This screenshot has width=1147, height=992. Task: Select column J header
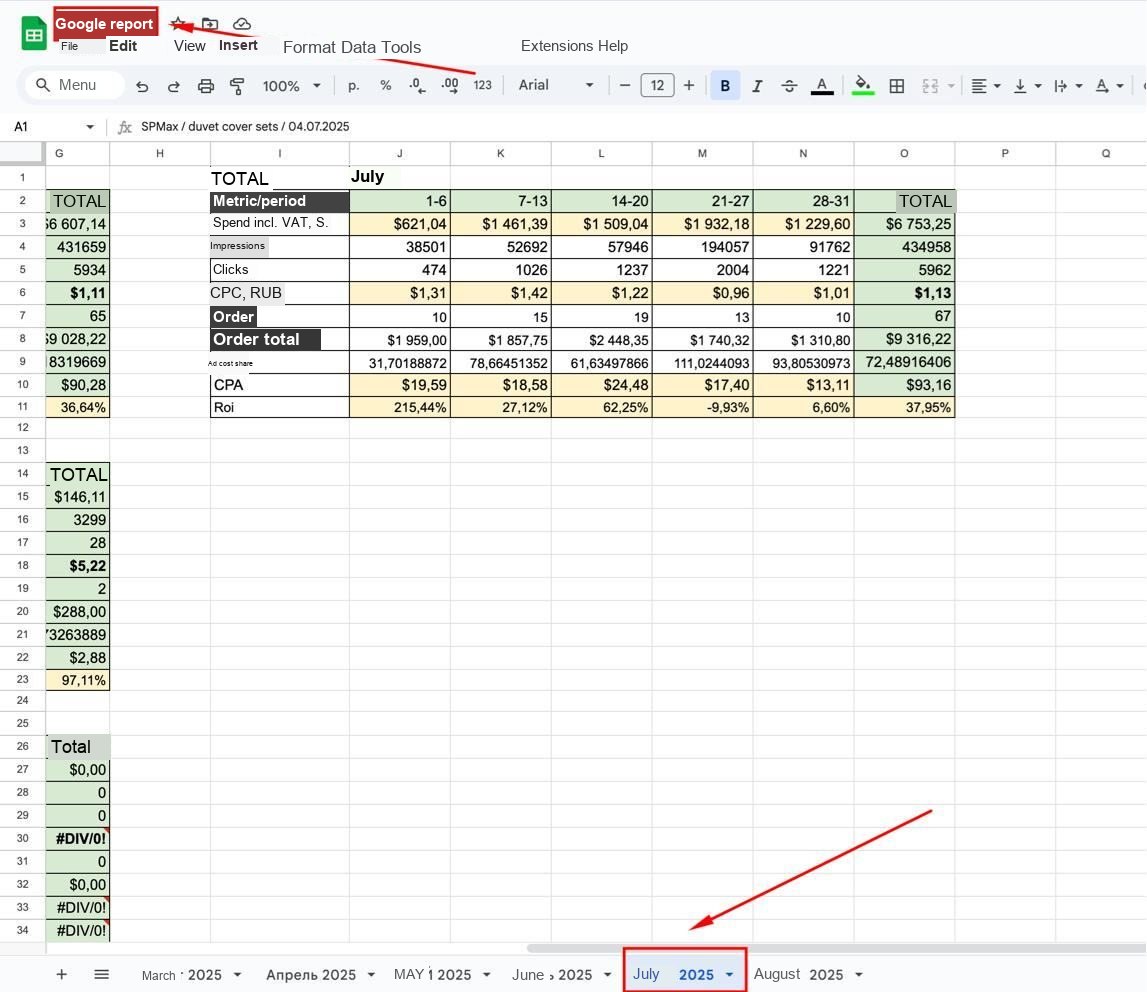[x=399, y=153]
